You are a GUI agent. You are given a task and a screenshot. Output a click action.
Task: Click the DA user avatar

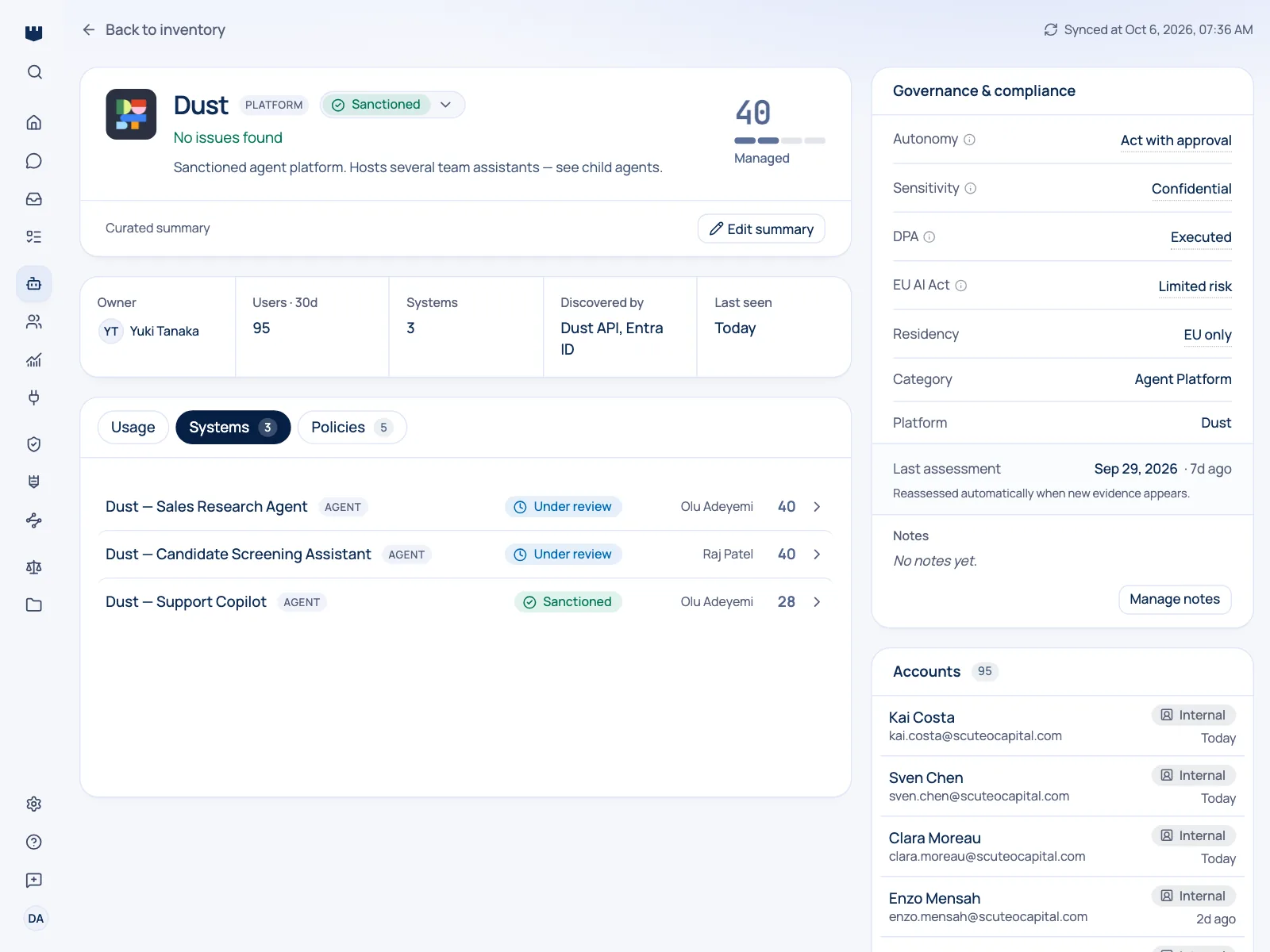(x=36, y=919)
